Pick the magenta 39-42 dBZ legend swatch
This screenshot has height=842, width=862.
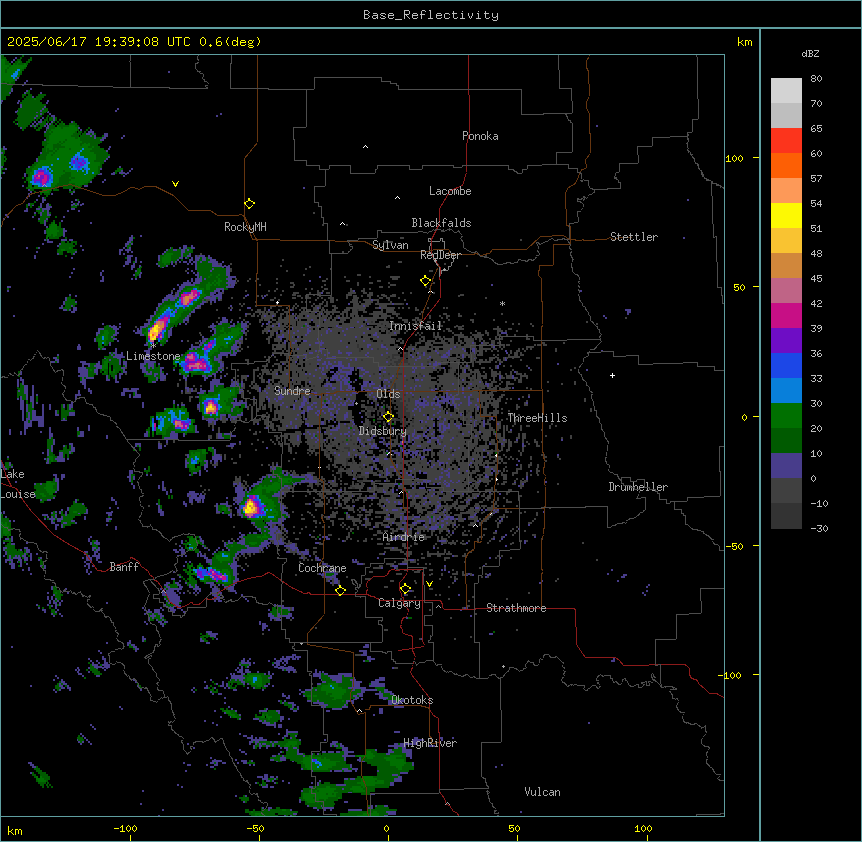[786, 315]
